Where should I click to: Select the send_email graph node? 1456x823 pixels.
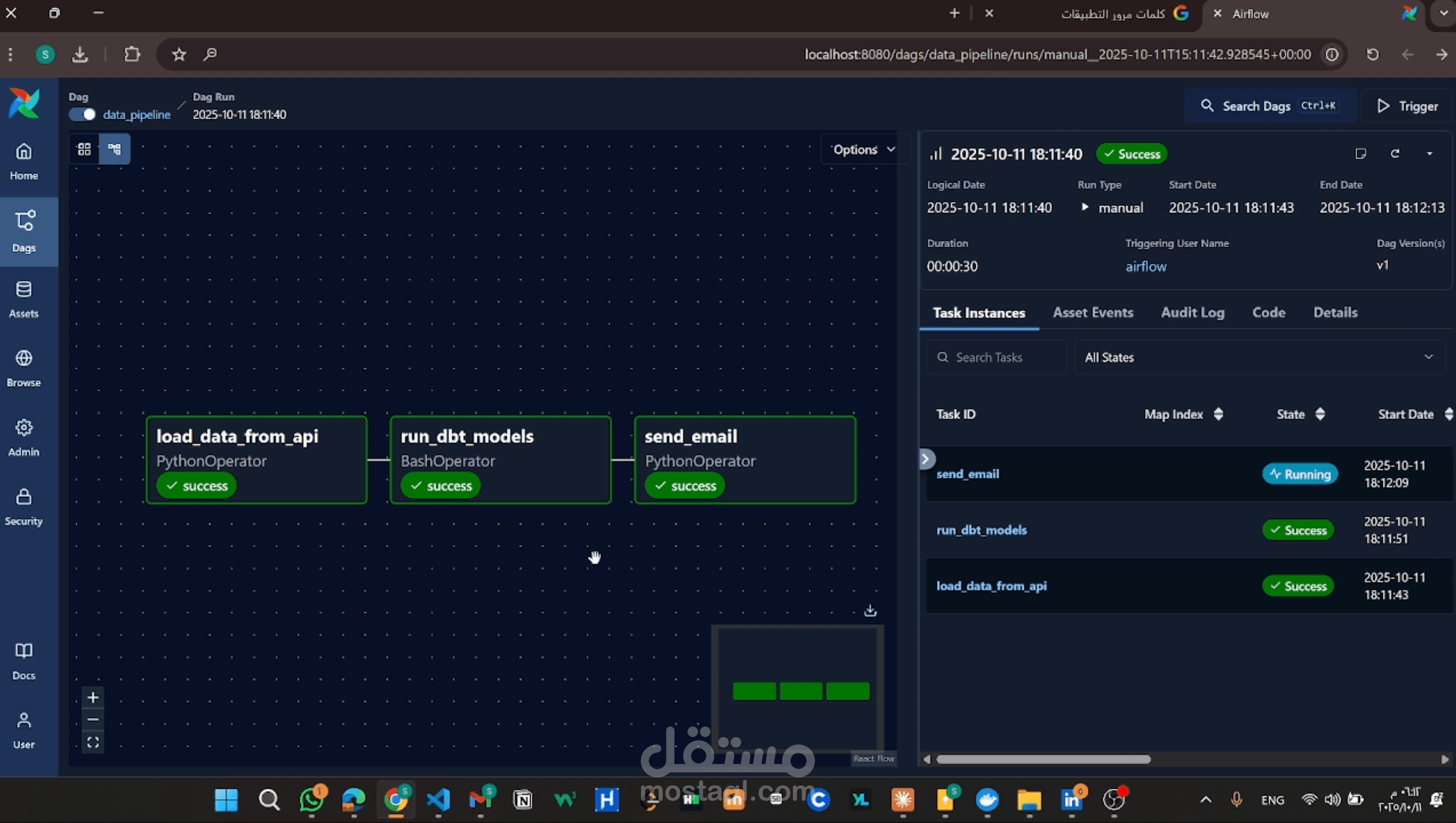point(745,460)
